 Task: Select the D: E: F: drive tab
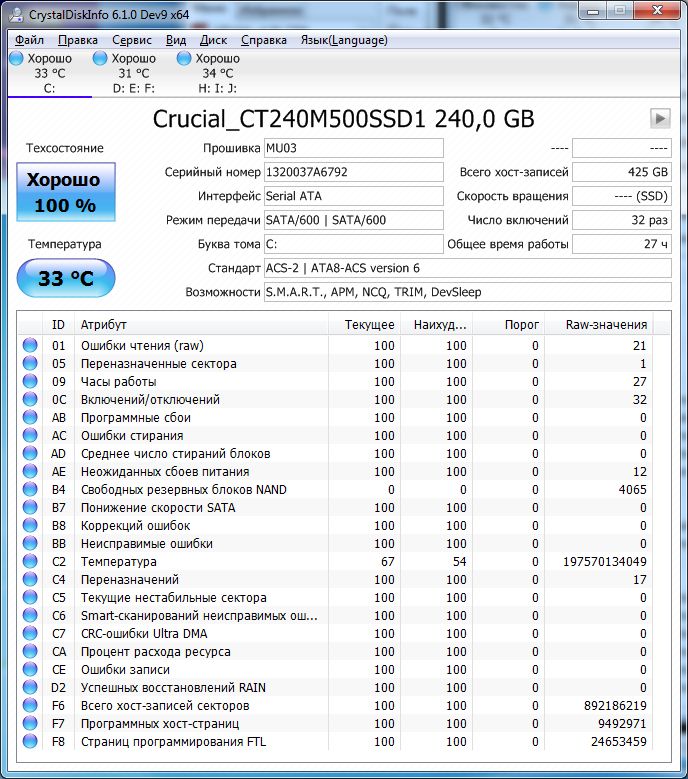tap(134, 73)
